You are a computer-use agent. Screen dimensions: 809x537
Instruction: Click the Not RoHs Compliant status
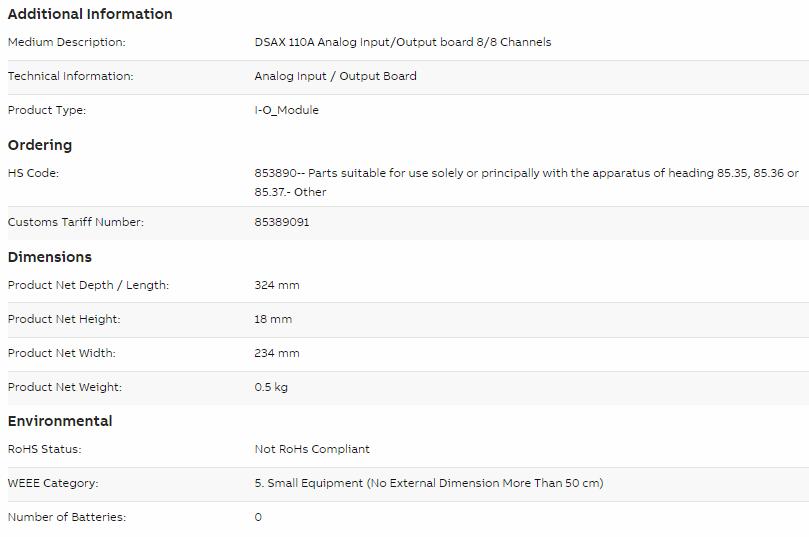pyautogui.click(x=312, y=449)
